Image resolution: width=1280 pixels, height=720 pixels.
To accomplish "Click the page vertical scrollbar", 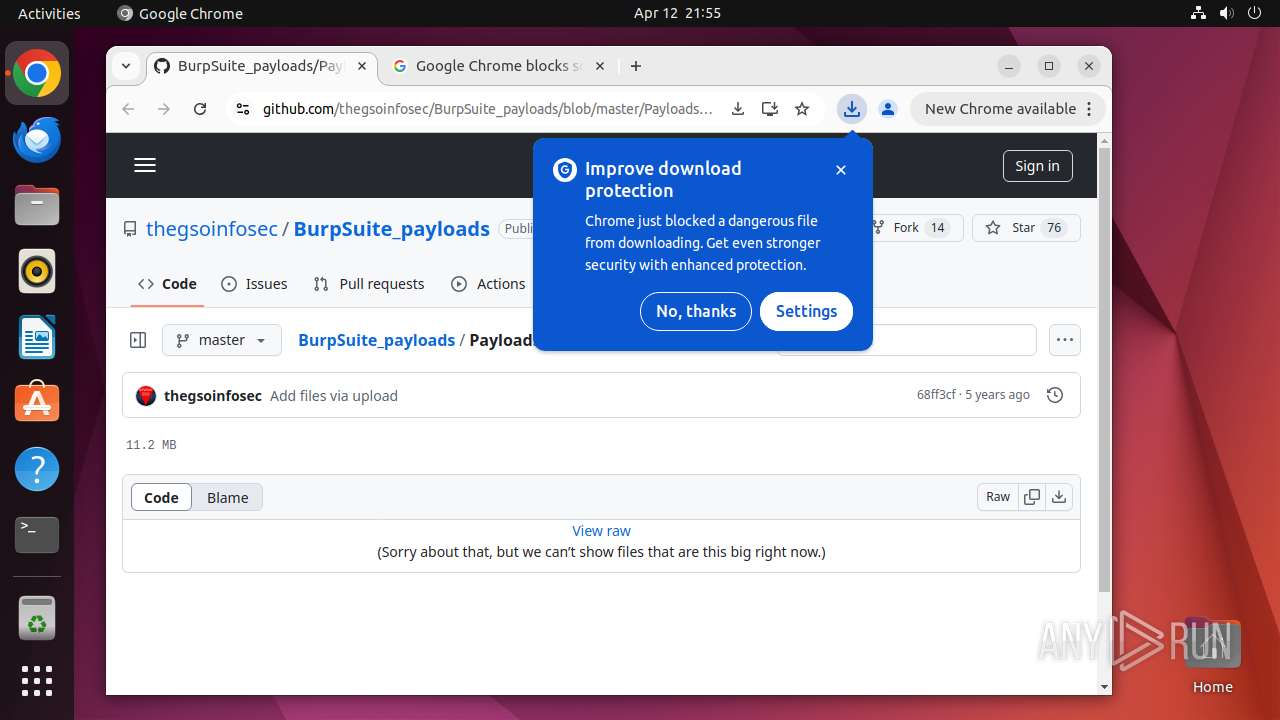I will (x=1104, y=370).
